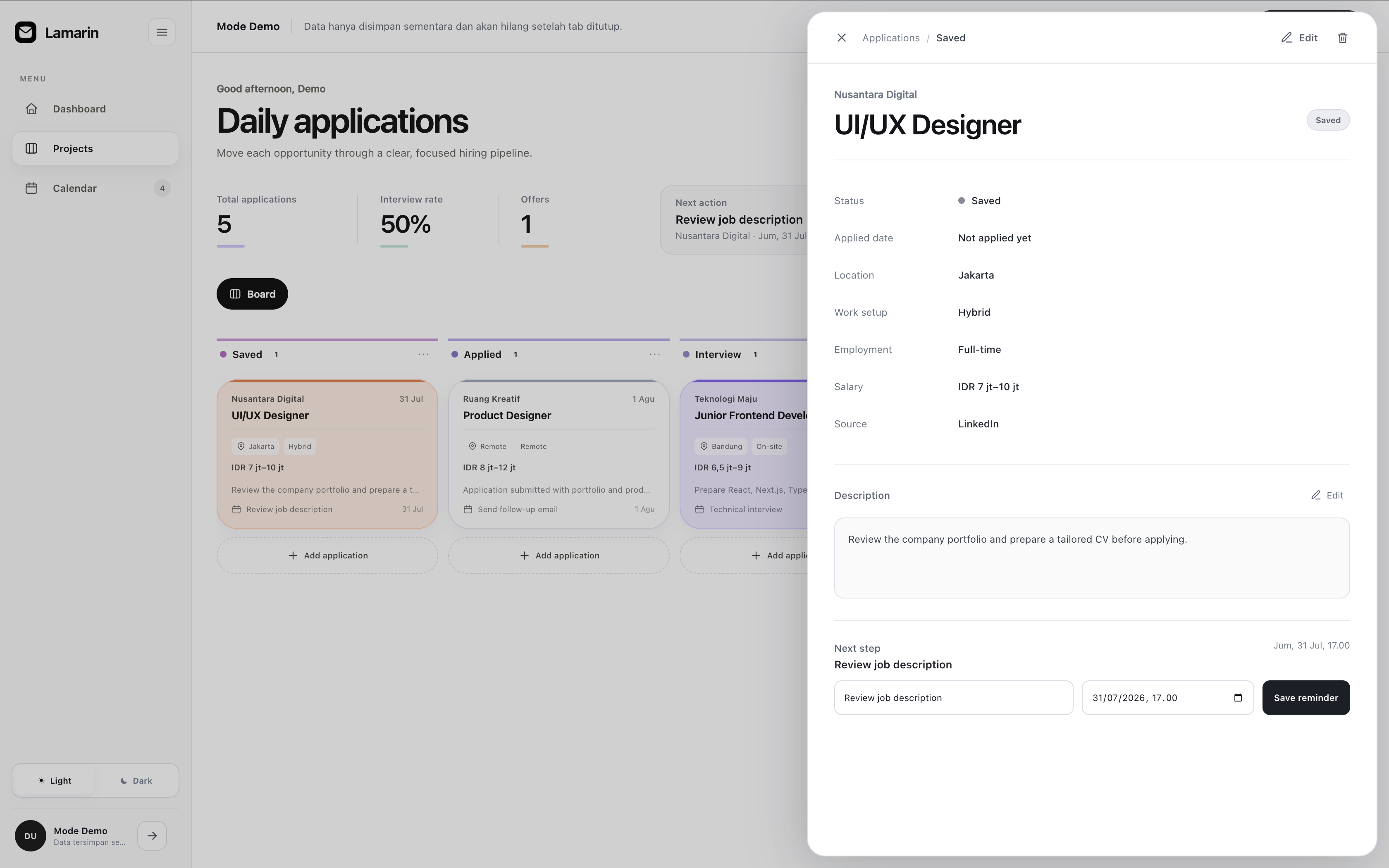Click the Jakarta location tag on the card
Image resolution: width=1389 pixels, height=868 pixels.
pyautogui.click(x=255, y=446)
